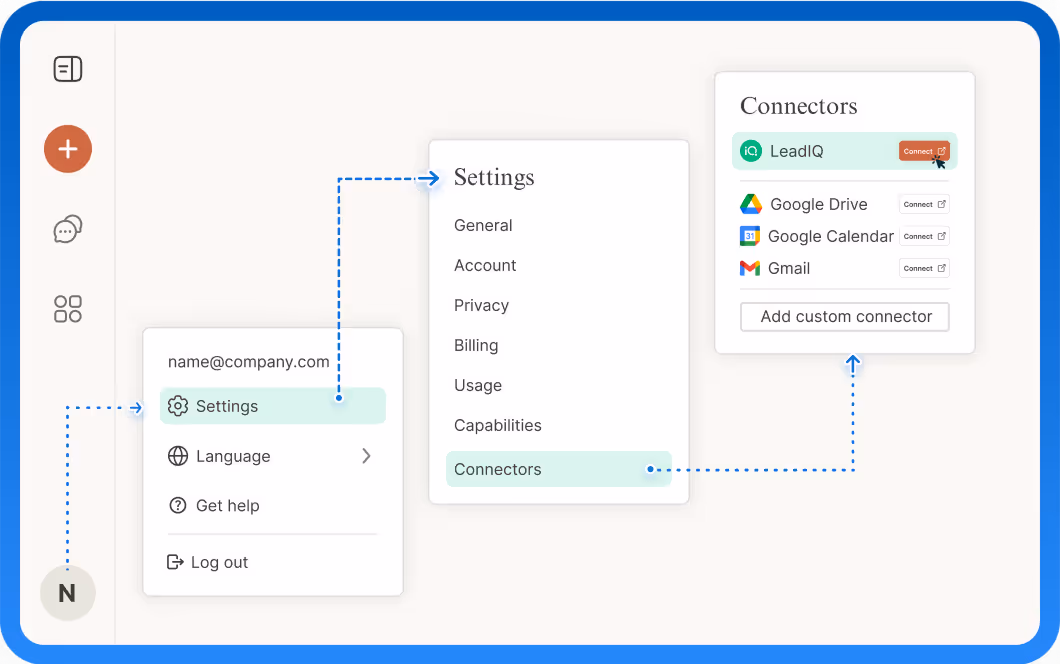Select Privacy in the Settings menu
1060x664 pixels.
click(x=481, y=305)
